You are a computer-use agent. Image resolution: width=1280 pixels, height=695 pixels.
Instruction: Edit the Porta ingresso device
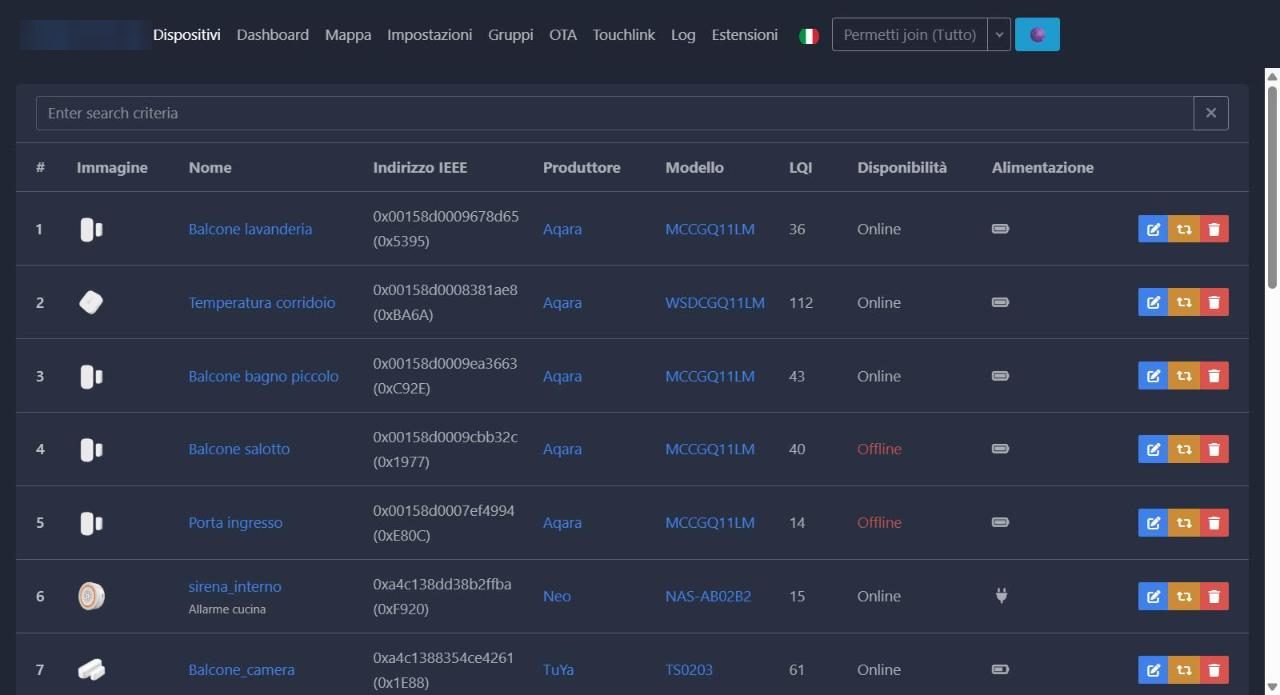point(1153,522)
